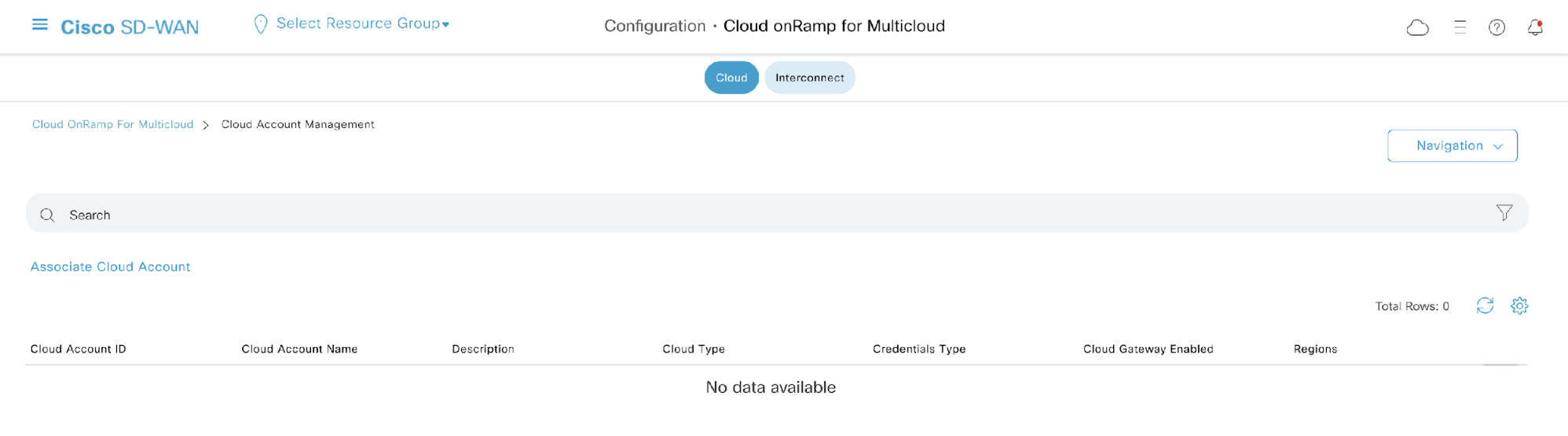The height and width of the screenshot is (436, 1568).
Task: Click the Cisco SD-WAN logo
Action: click(x=130, y=27)
